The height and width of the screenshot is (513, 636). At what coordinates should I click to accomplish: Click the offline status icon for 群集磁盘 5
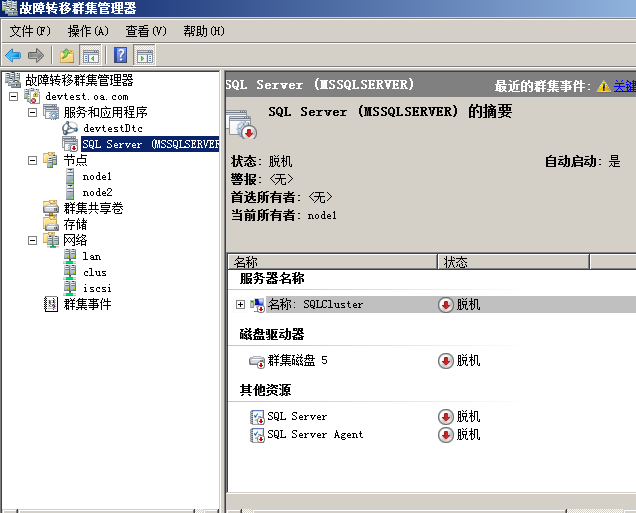445,361
